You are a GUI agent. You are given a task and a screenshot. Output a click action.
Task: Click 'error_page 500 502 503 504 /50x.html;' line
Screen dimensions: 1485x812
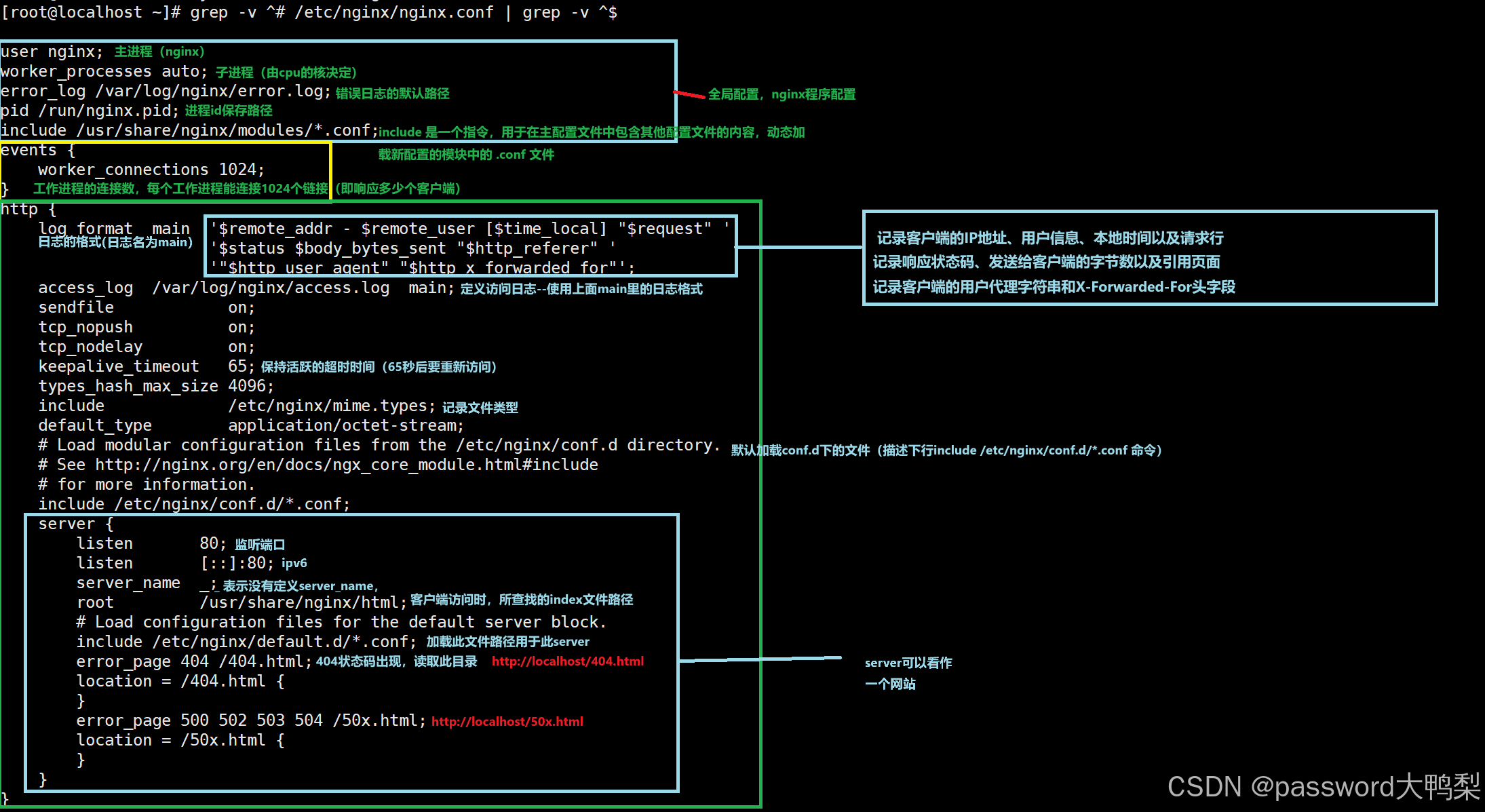pyautogui.click(x=251, y=720)
